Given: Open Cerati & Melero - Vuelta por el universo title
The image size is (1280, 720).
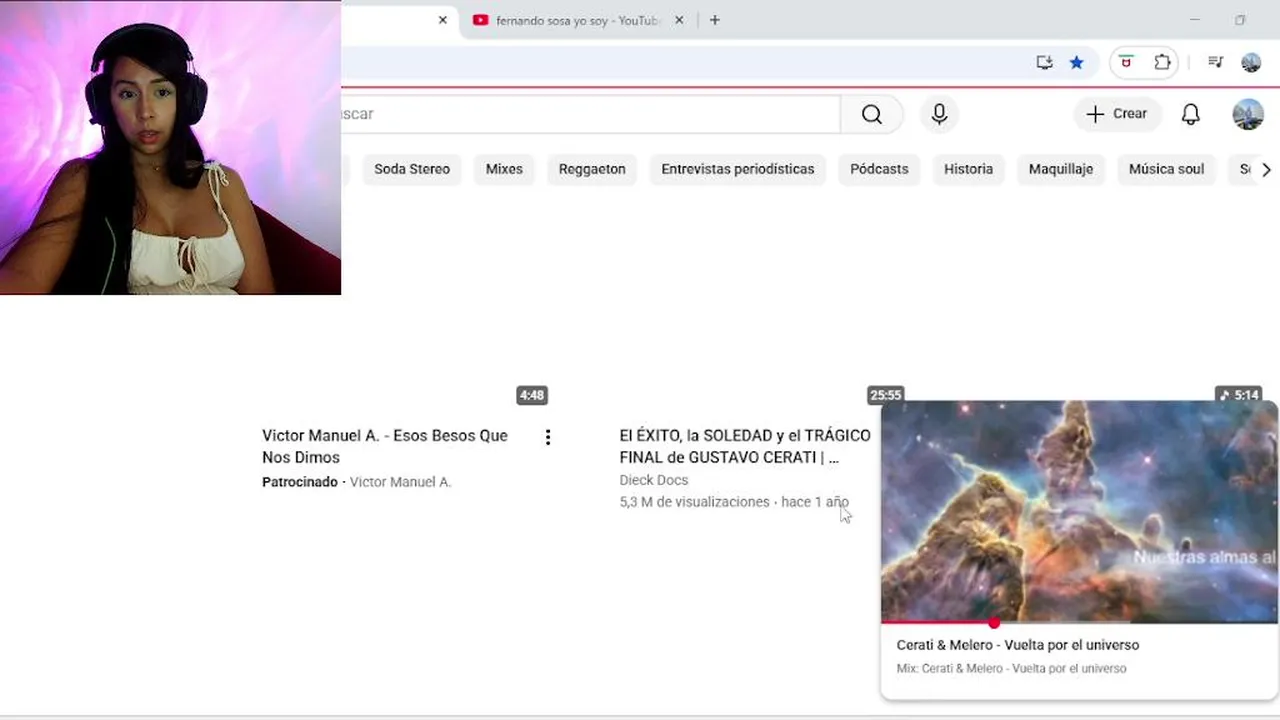Looking at the screenshot, I should click(x=1018, y=645).
